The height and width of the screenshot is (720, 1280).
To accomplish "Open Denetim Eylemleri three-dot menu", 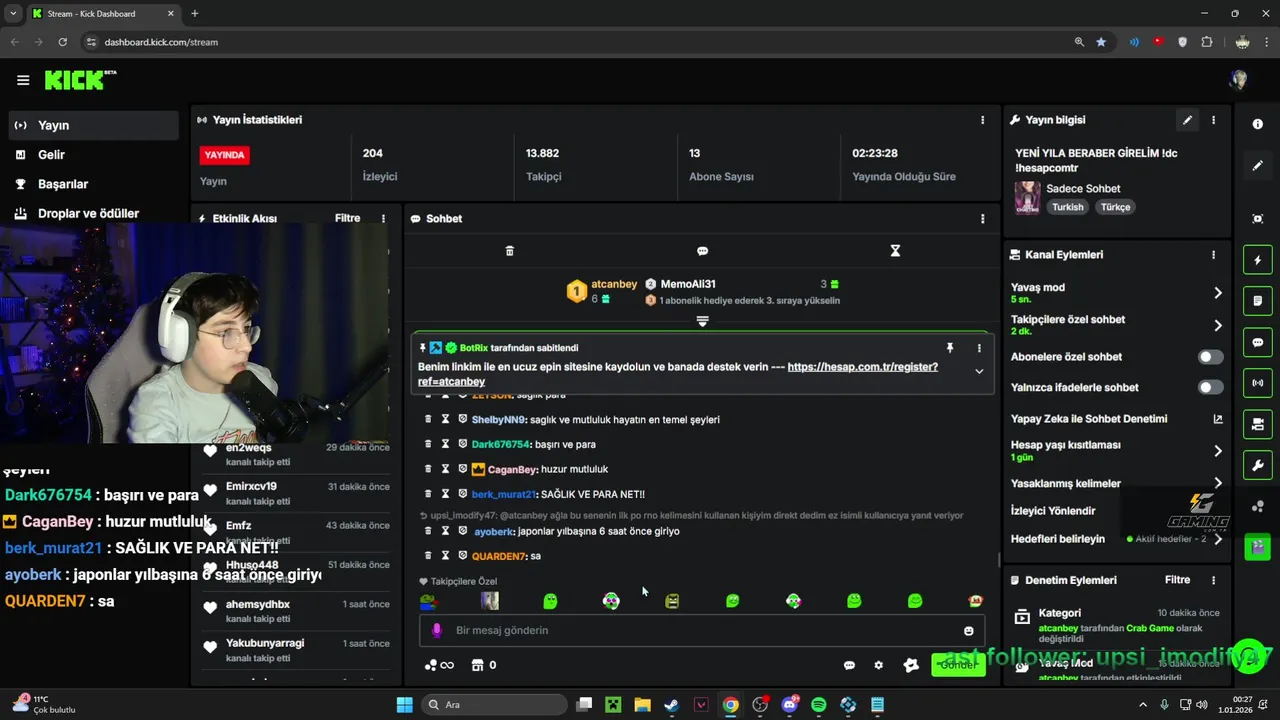I will coord(1214,580).
